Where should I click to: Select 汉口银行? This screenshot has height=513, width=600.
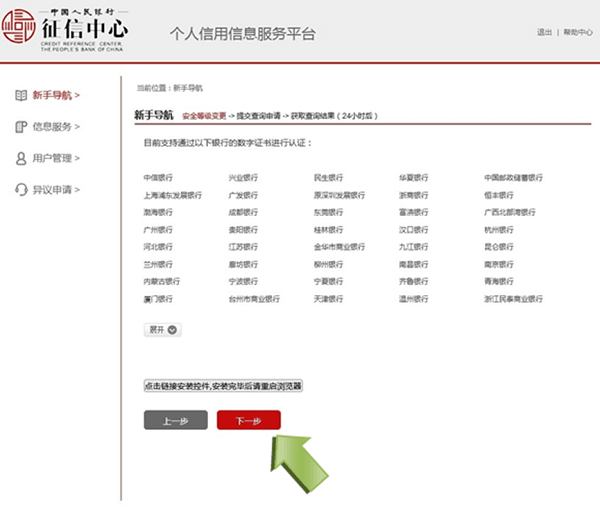pos(414,230)
